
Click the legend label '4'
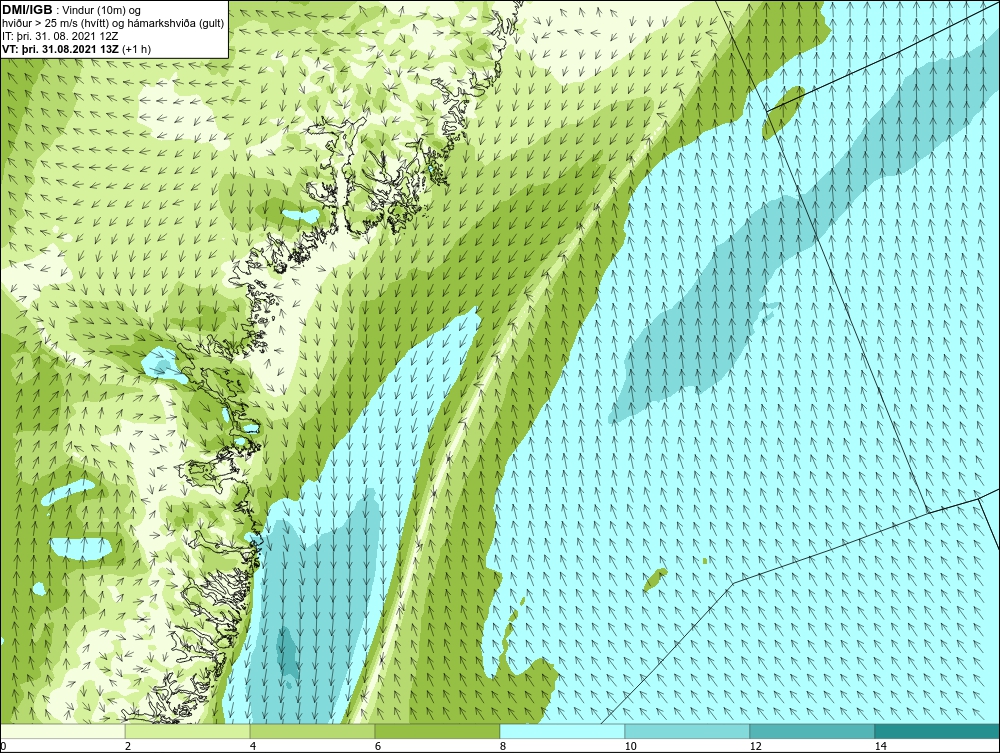coord(253,747)
